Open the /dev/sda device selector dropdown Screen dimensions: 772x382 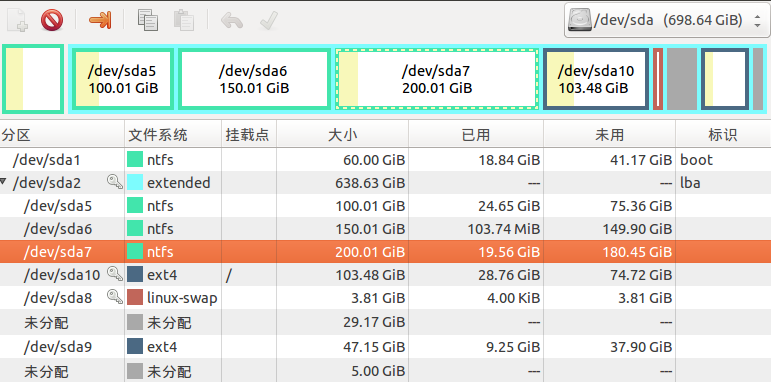tap(667, 20)
